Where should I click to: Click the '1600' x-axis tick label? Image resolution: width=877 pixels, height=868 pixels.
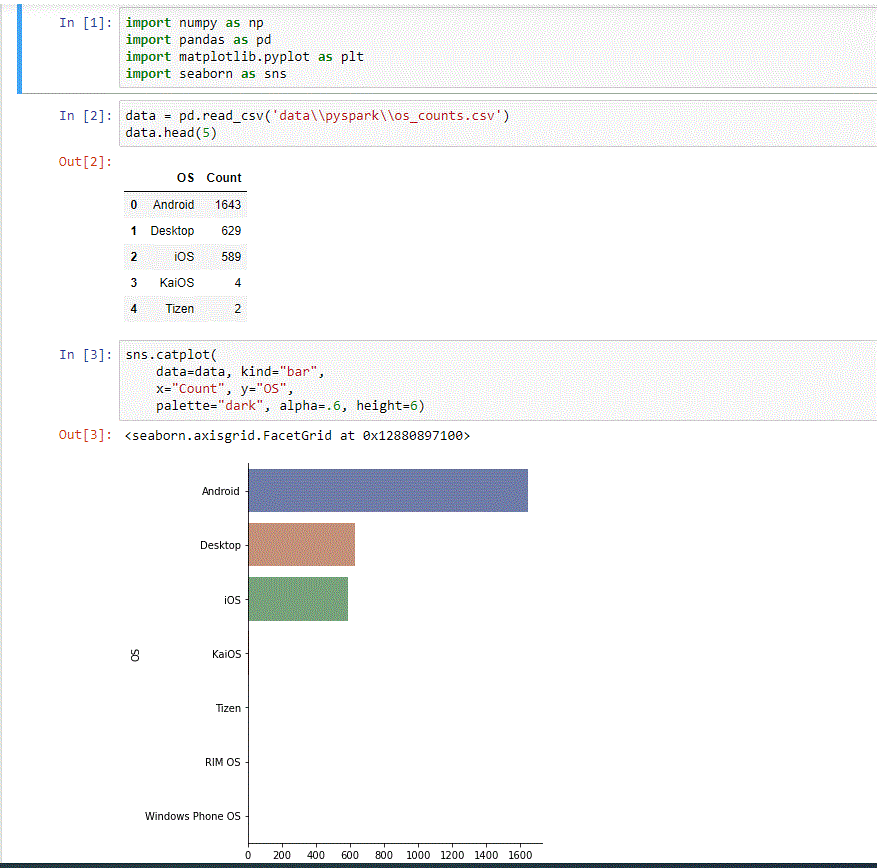[520, 855]
